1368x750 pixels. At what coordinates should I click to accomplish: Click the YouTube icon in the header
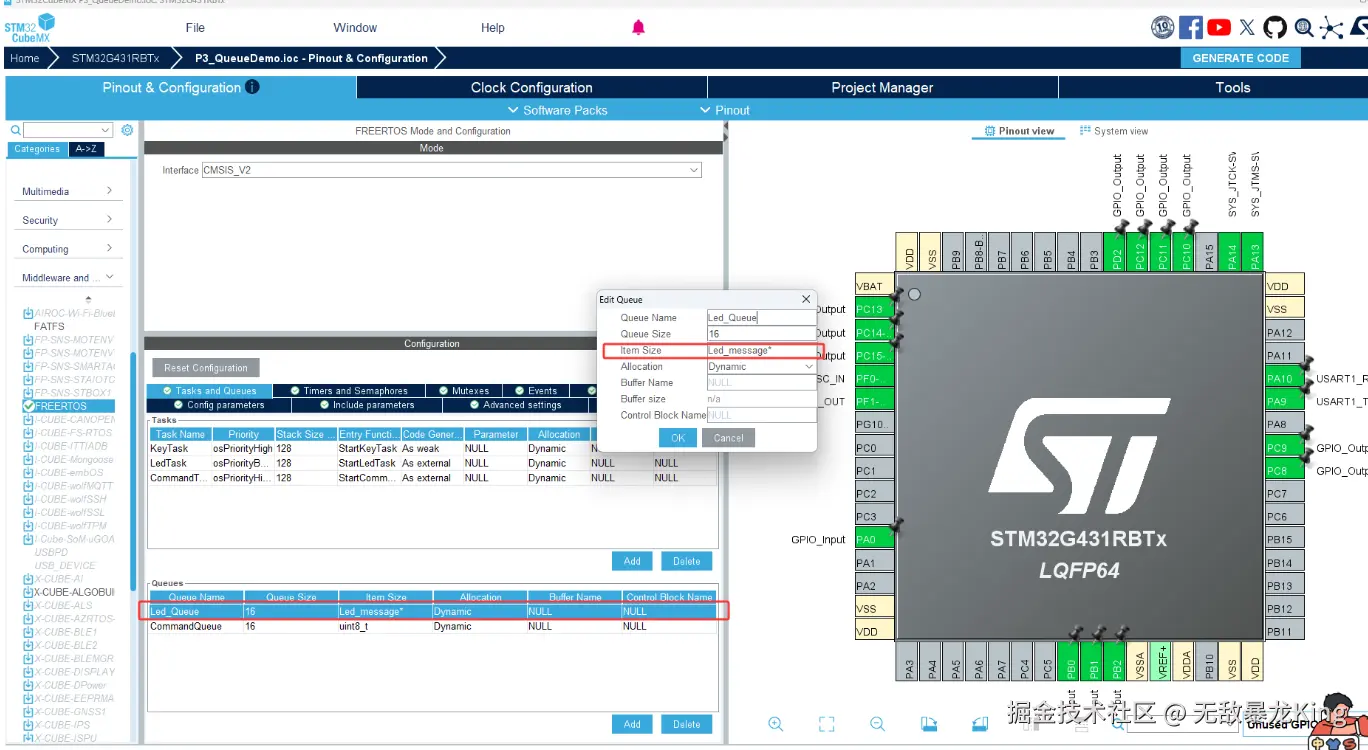pyautogui.click(x=1218, y=28)
